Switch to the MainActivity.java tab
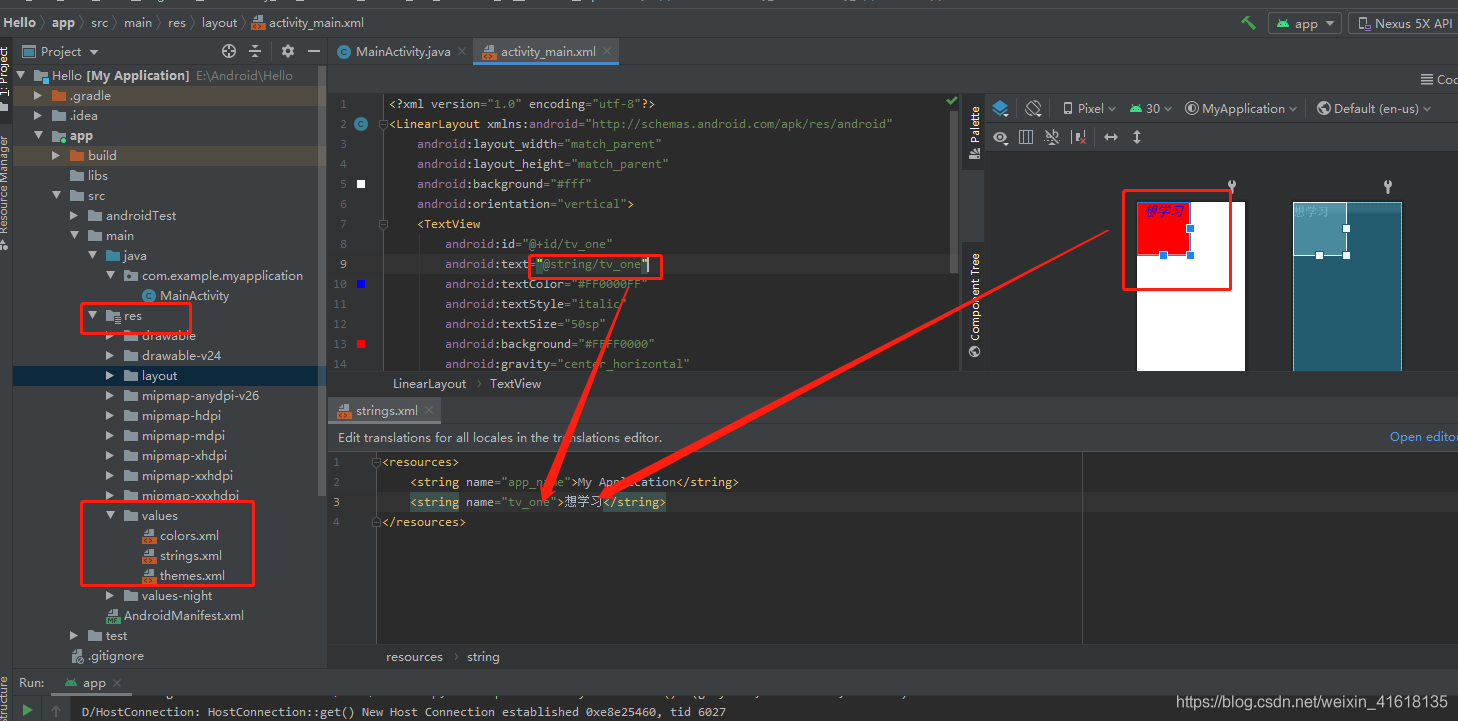The image size is (1458, 721). pyautogui.click(x=394, y=51)
